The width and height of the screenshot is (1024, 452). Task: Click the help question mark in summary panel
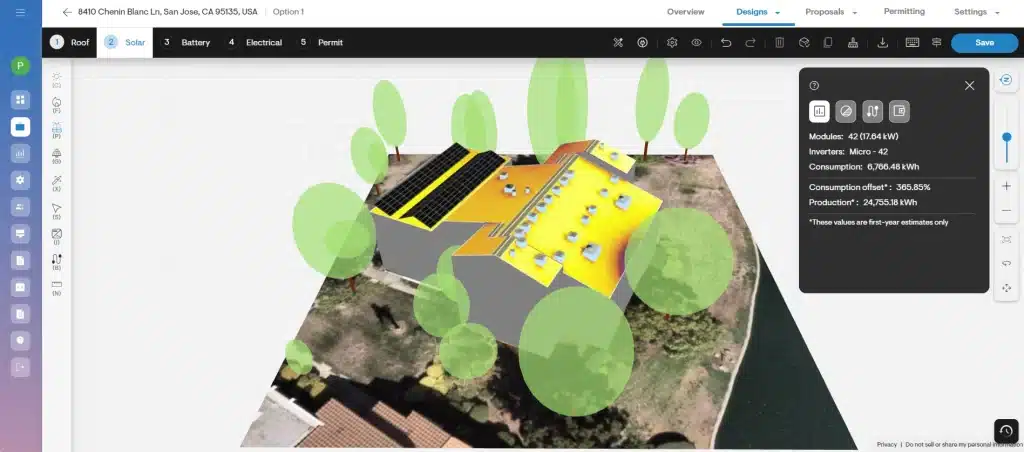click(815, 86)
